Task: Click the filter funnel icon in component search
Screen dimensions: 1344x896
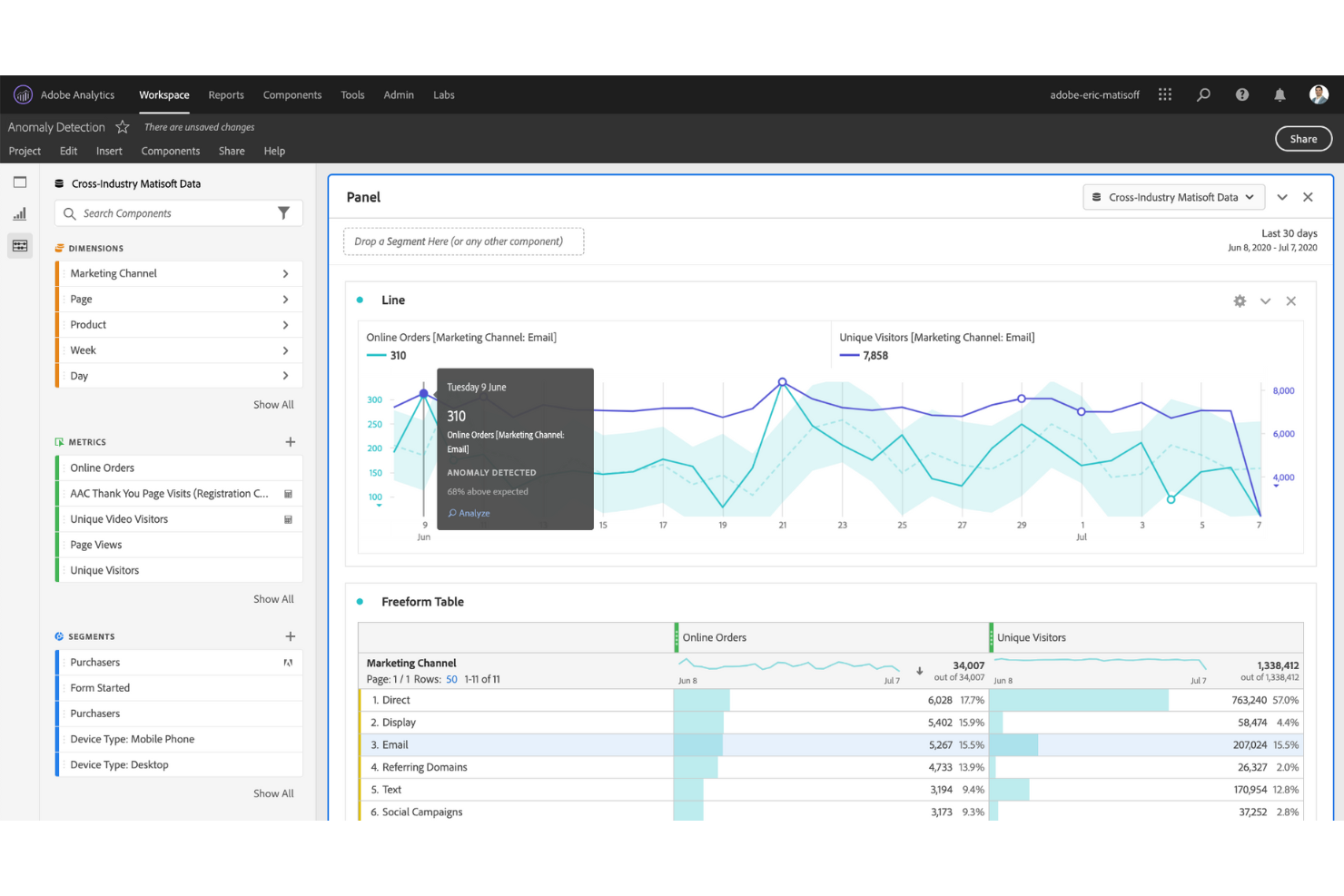Action: click(283, 213)
